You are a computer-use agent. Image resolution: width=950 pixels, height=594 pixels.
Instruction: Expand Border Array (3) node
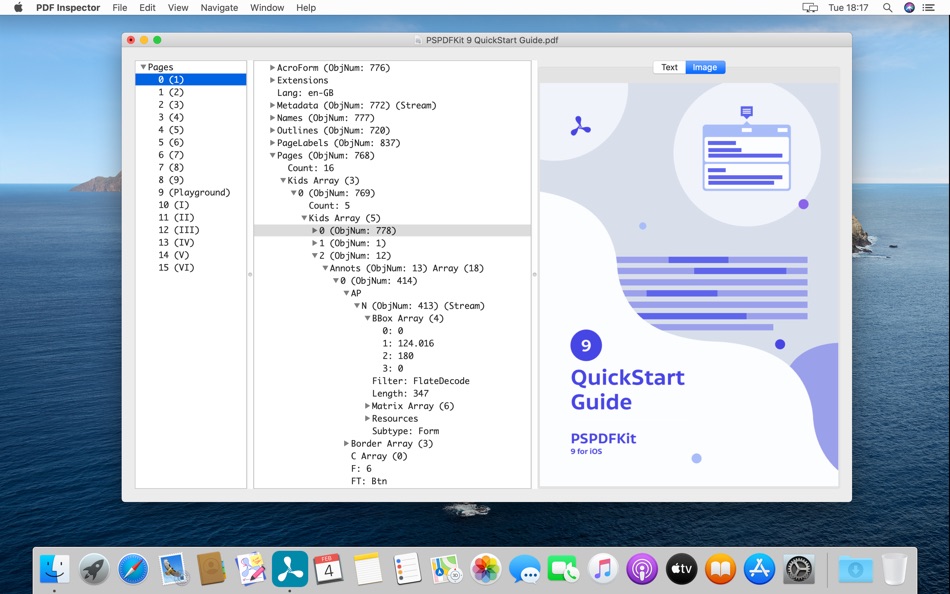tap(347, 443)
